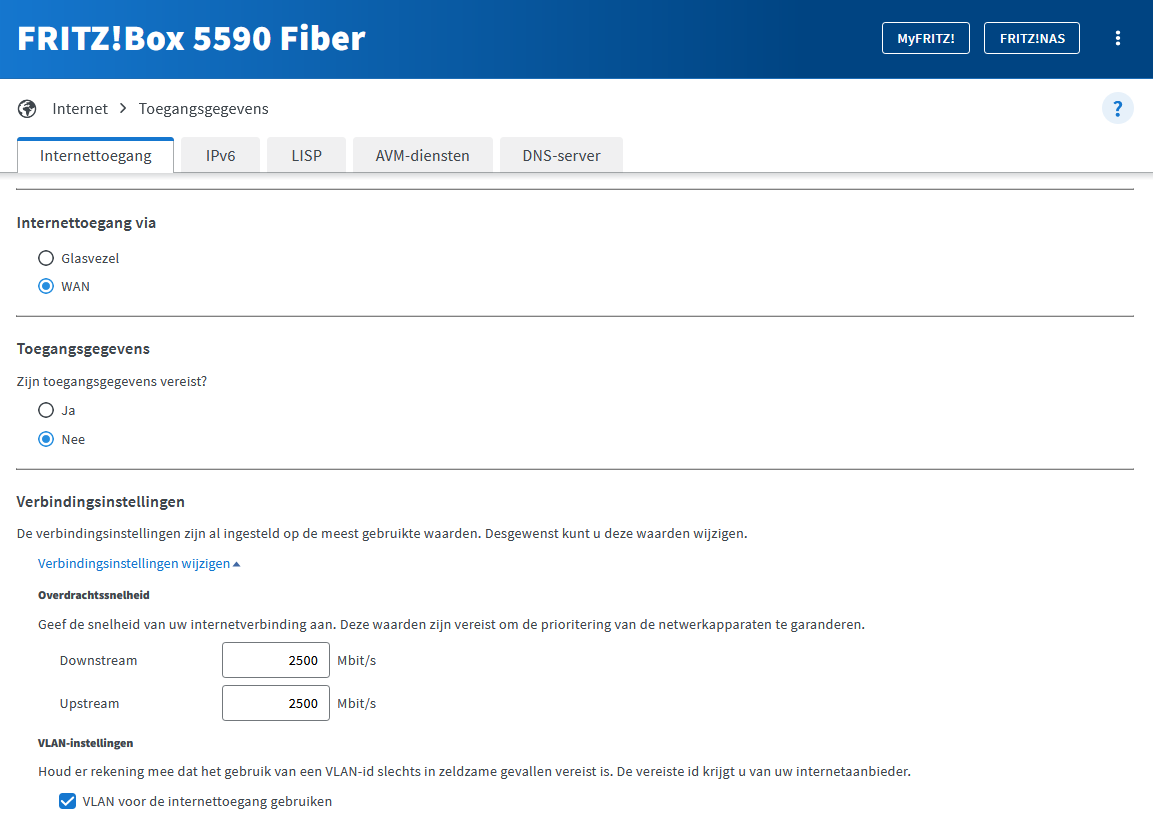Focus the Downstream speed input field
1153x815 pixels.
276,660
